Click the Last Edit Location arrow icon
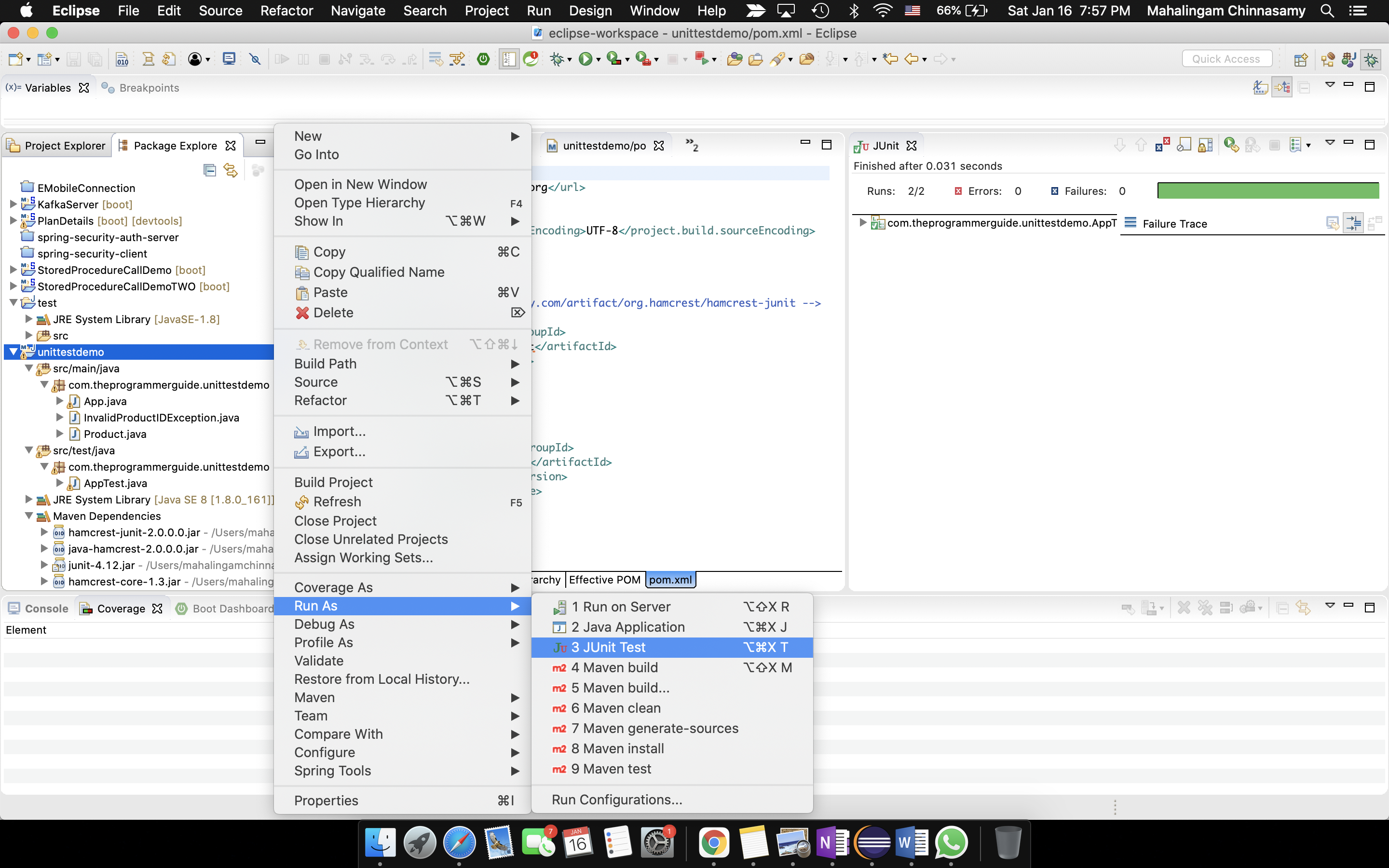This screenshot has width=1389, height=868. pyautogui.click(x=890, y=59)
